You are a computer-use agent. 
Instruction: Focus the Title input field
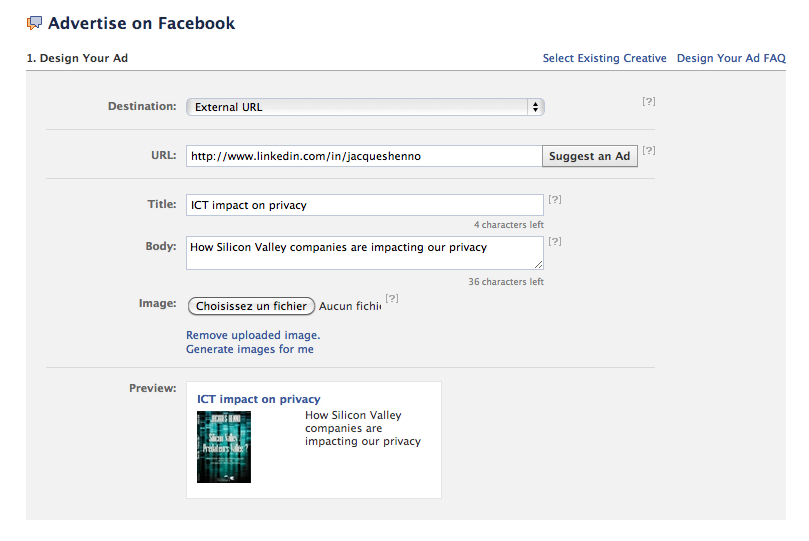[x=365, y=205]
